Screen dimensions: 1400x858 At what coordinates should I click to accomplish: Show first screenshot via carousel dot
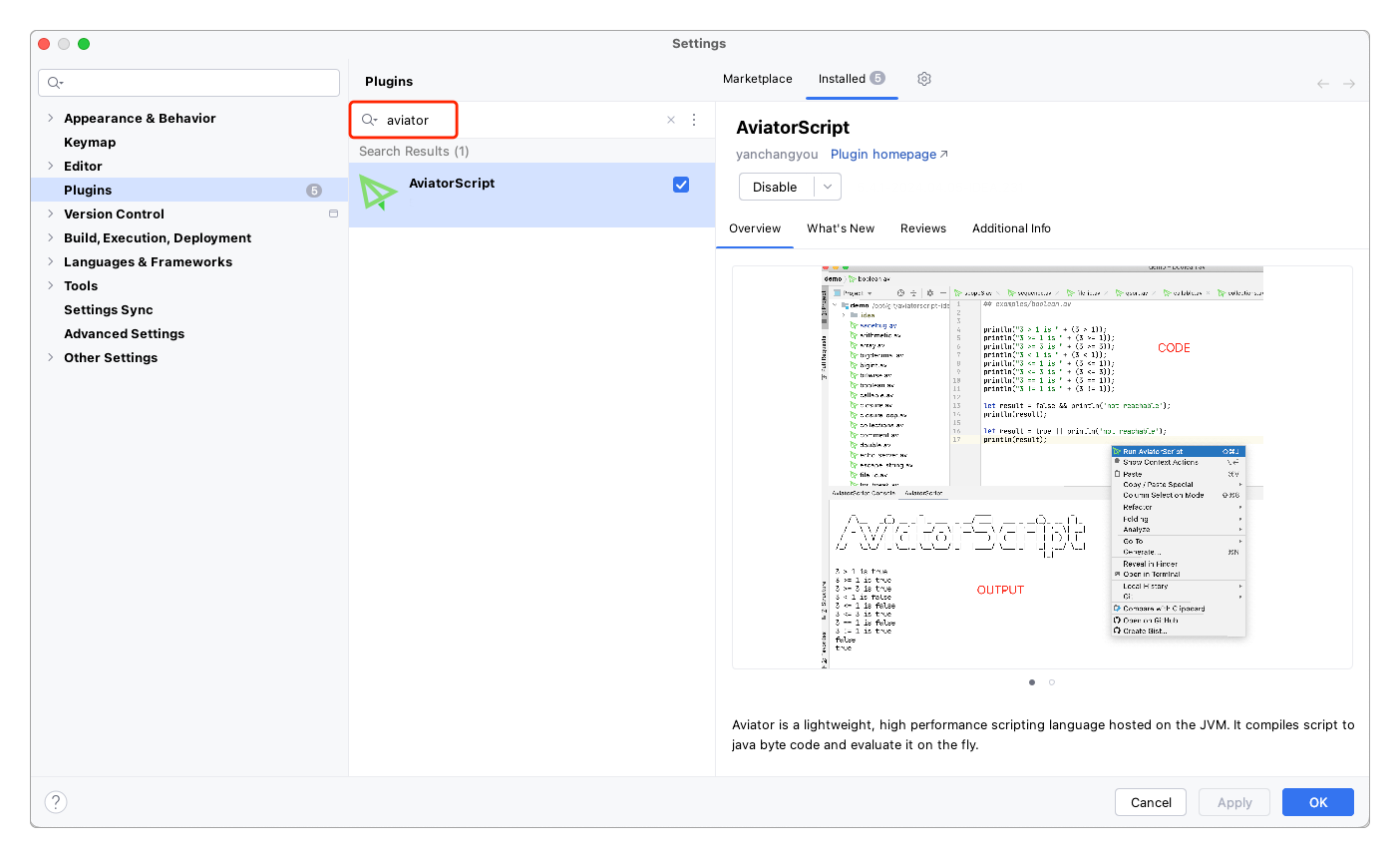(1032, 682)
